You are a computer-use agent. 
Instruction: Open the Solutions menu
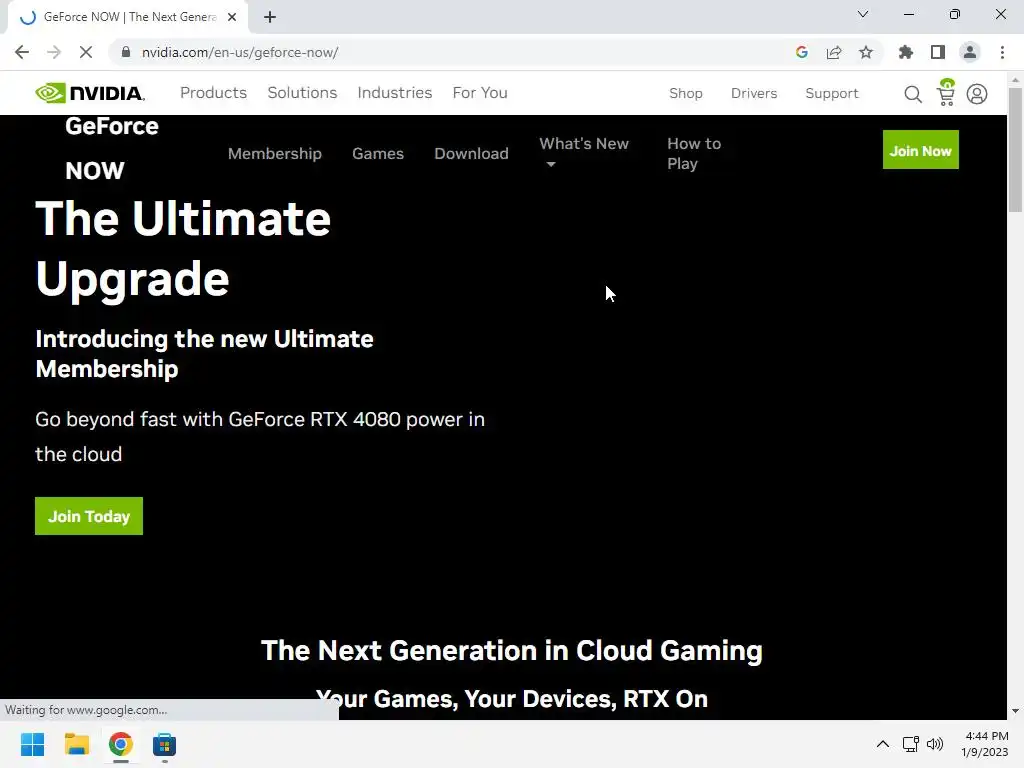click(302, 93)
